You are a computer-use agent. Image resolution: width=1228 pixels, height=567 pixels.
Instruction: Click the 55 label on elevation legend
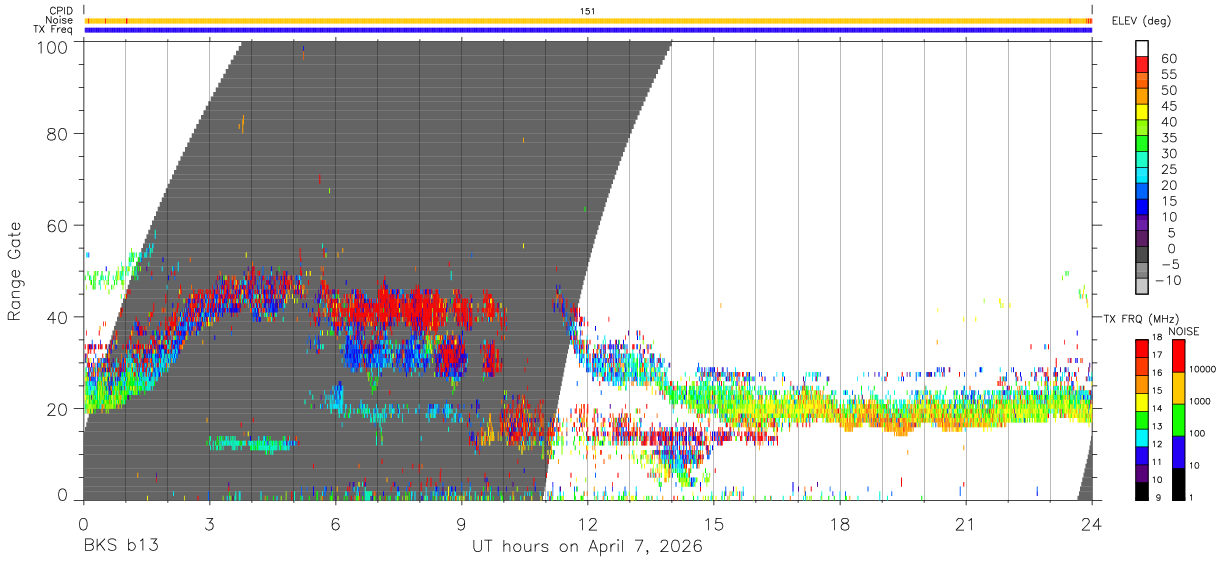pos(1167,74)
